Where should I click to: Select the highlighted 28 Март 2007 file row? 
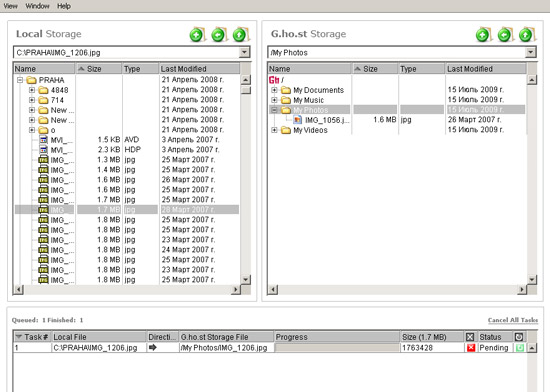pos(127,210)
